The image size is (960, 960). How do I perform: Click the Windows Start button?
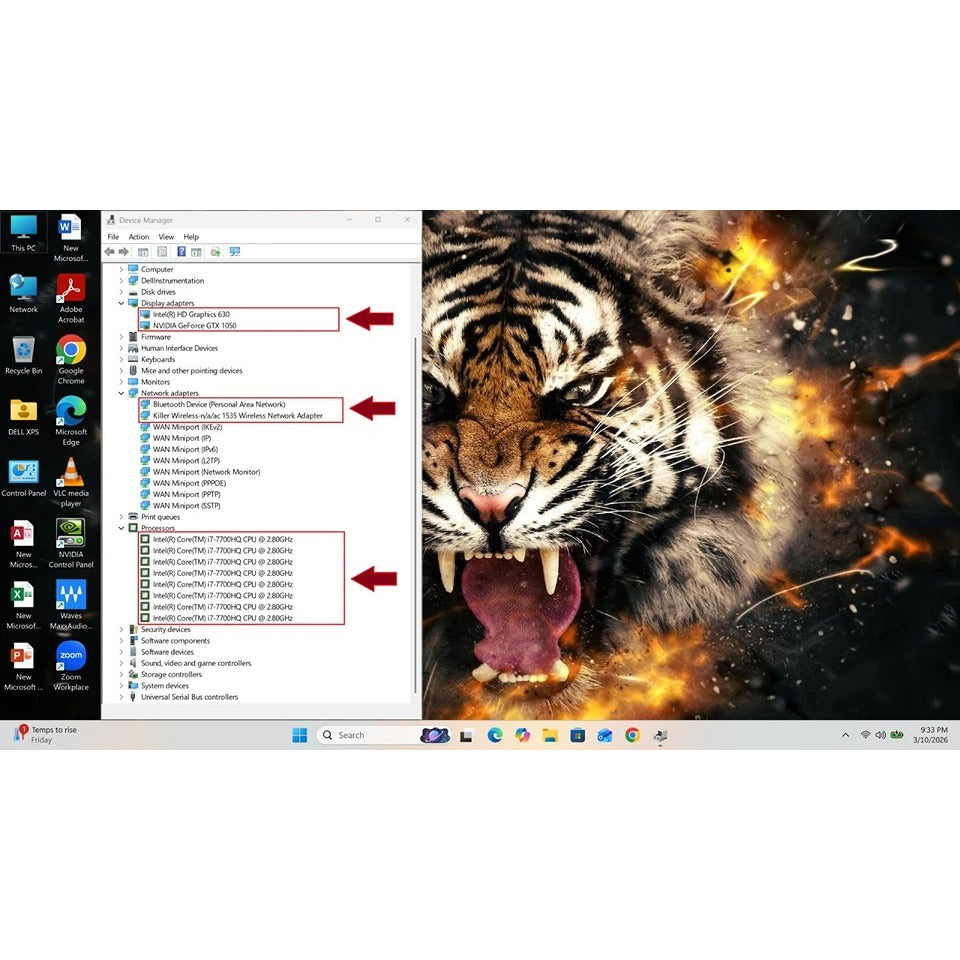tap(299, 735)
